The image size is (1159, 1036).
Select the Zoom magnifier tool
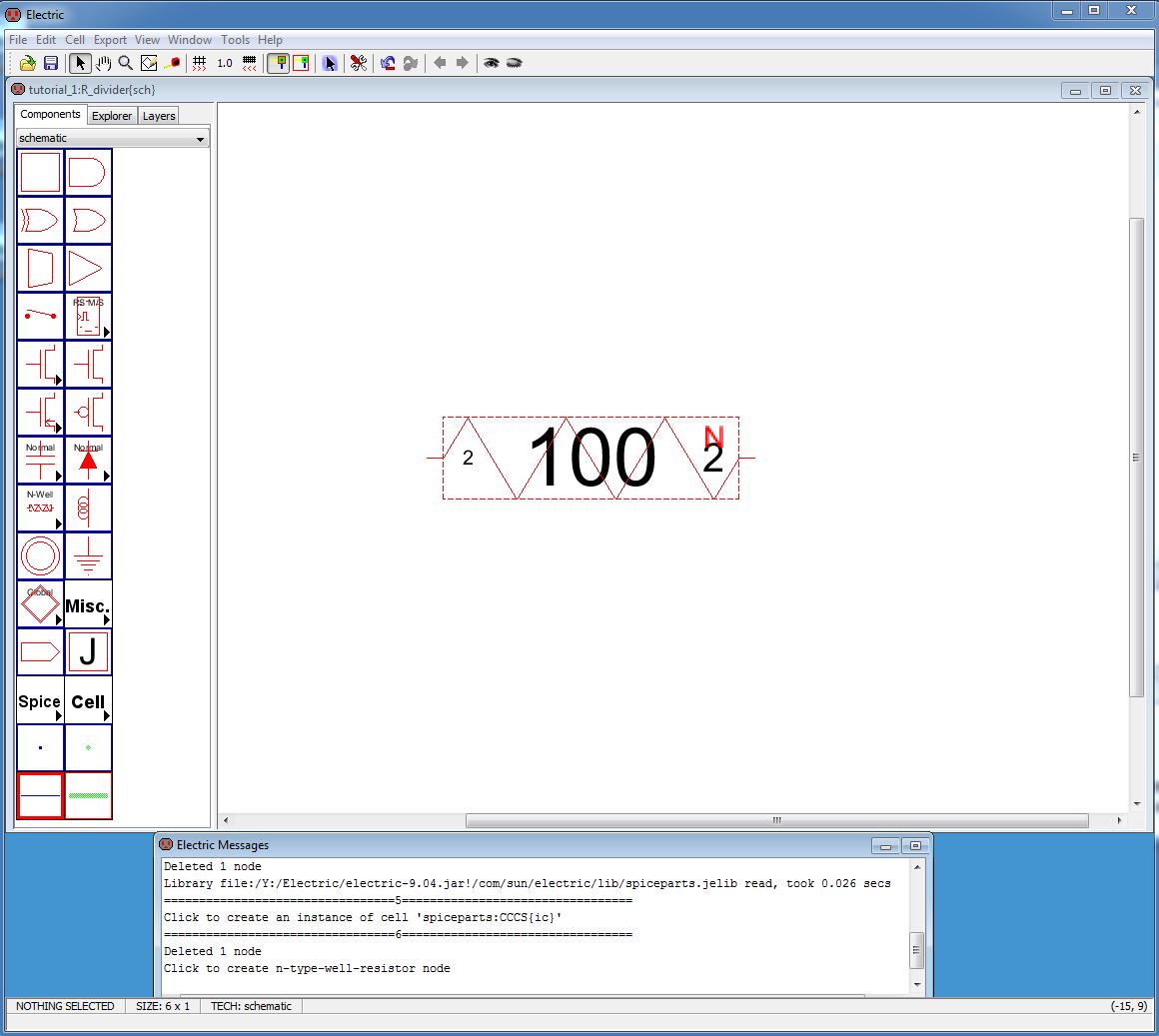point(126,63)
